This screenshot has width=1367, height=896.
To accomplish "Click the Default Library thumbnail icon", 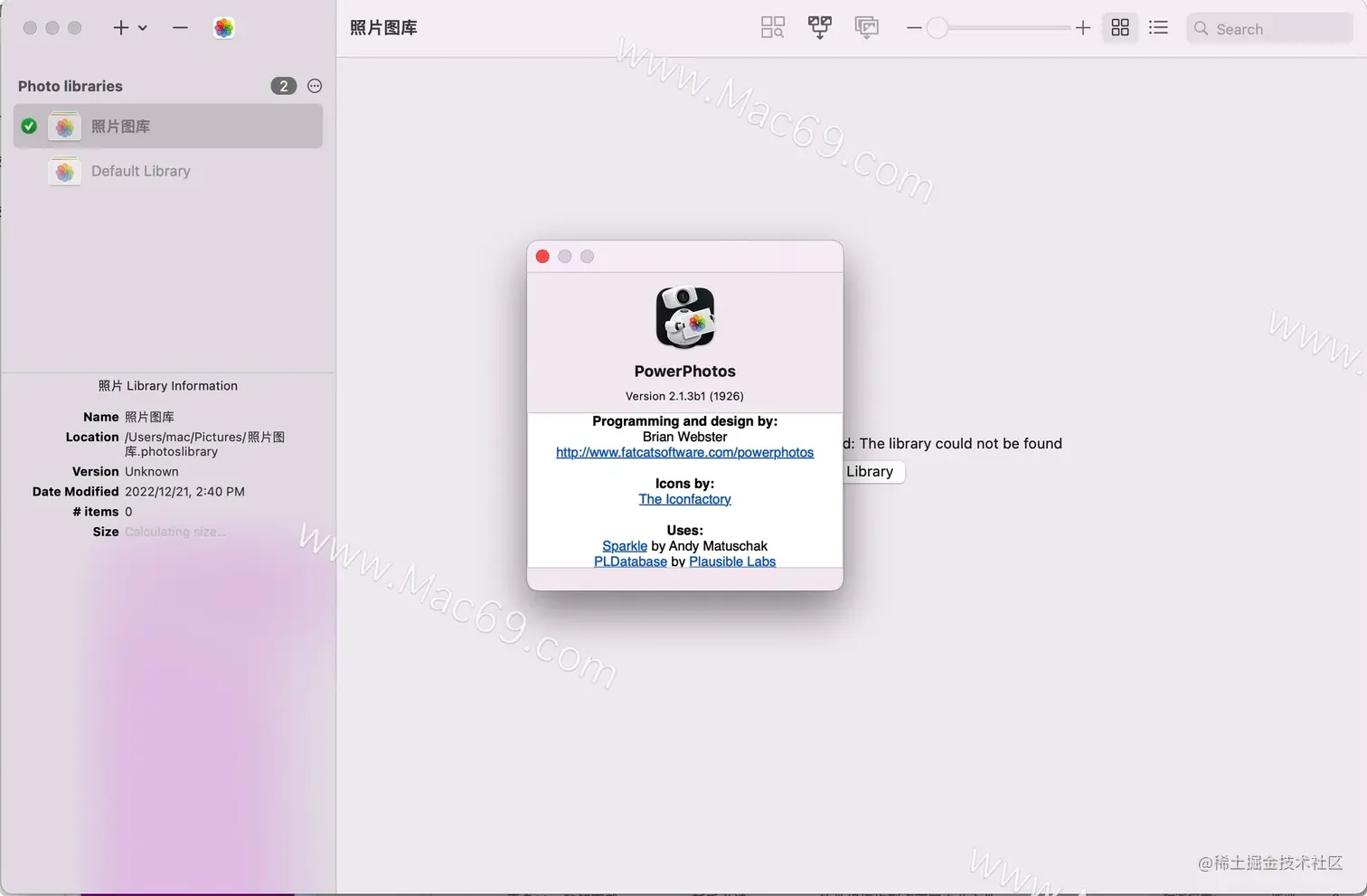I will (64, 171).
